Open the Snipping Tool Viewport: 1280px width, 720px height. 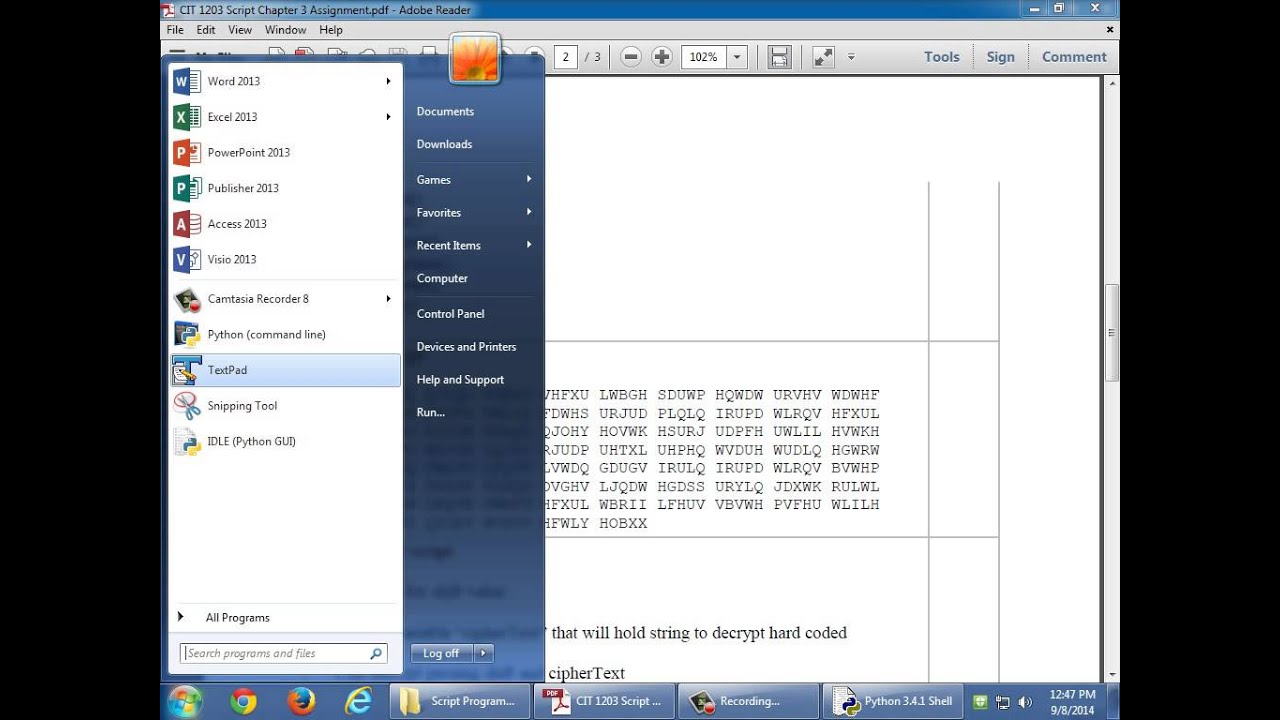(285, 406)
